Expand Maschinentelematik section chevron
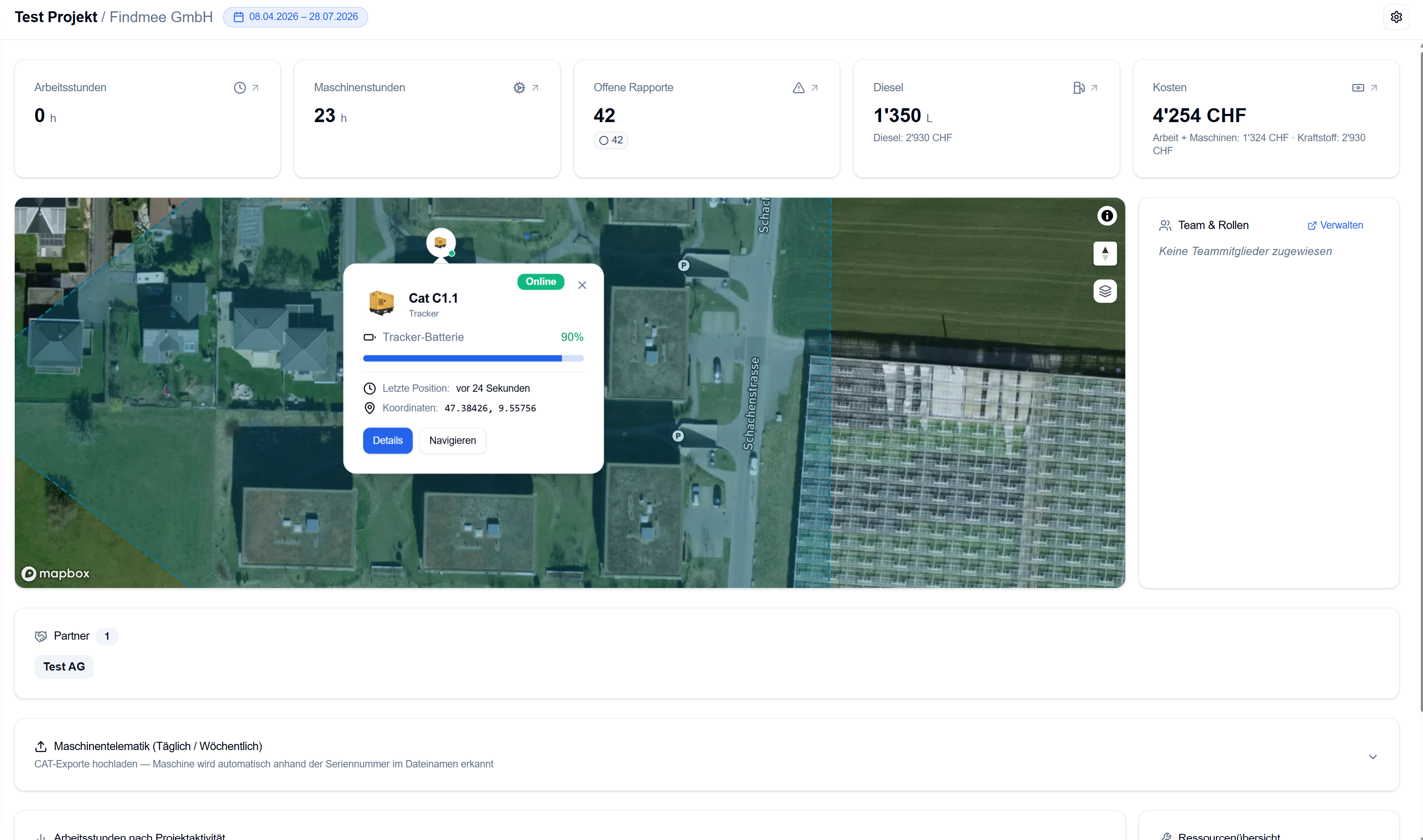Viewport: 1423px width, 840px height. 1373,757
